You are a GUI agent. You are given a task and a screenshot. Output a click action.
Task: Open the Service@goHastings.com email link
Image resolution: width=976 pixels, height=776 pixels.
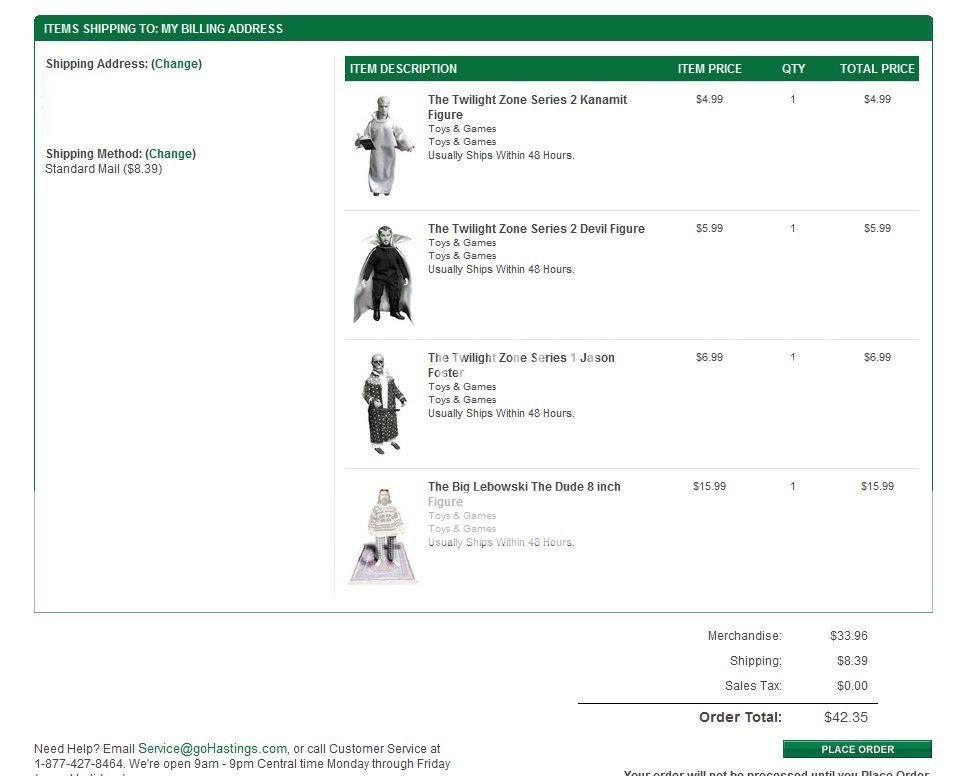212,749
